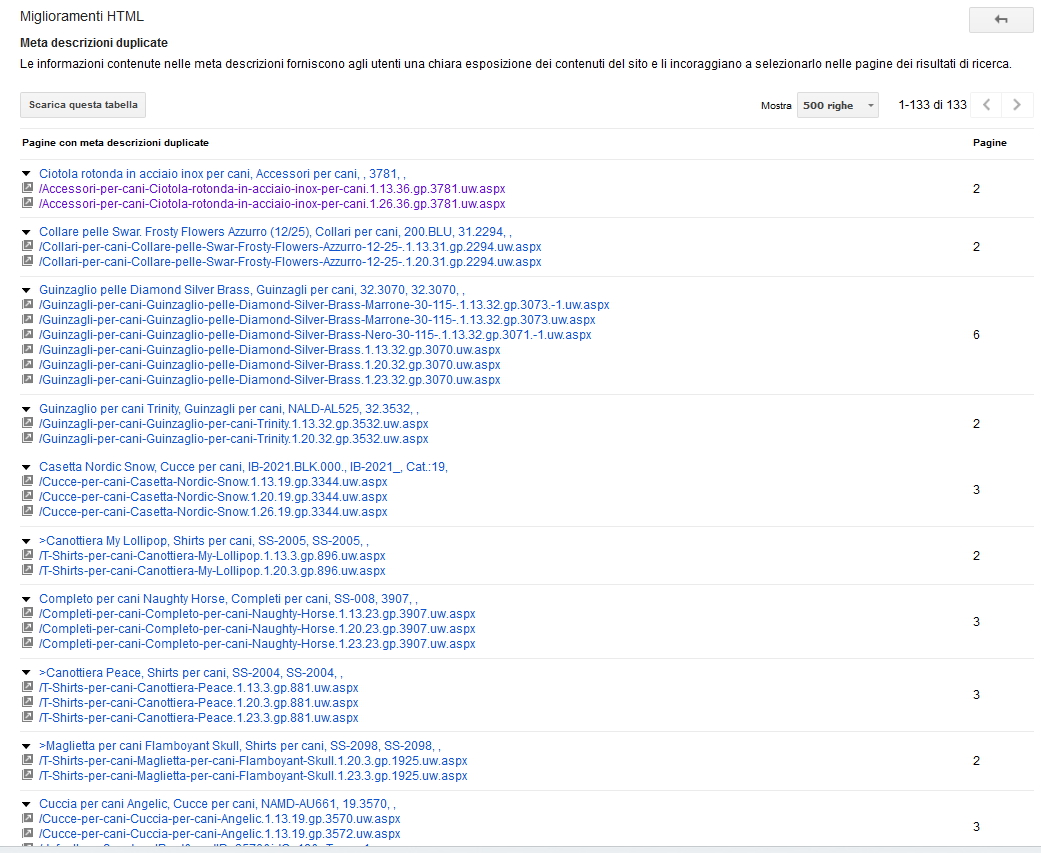Viewport: 1041px width, 853px height.
Task: Open external icon for My-Lollipop 1.13.3 URL
Action: (x=27, y=555)
